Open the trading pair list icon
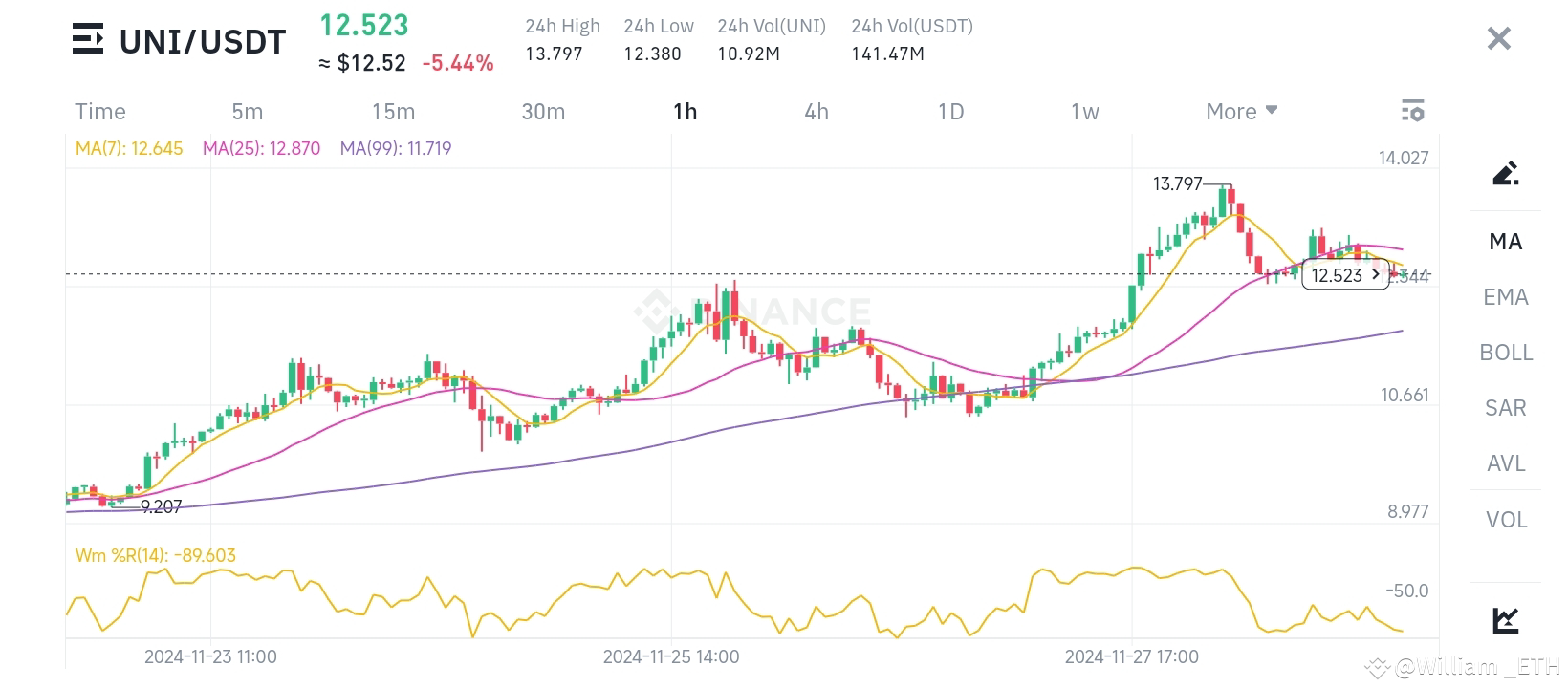The height and width of the screenshot is (688, 1568). coord(88,38)
